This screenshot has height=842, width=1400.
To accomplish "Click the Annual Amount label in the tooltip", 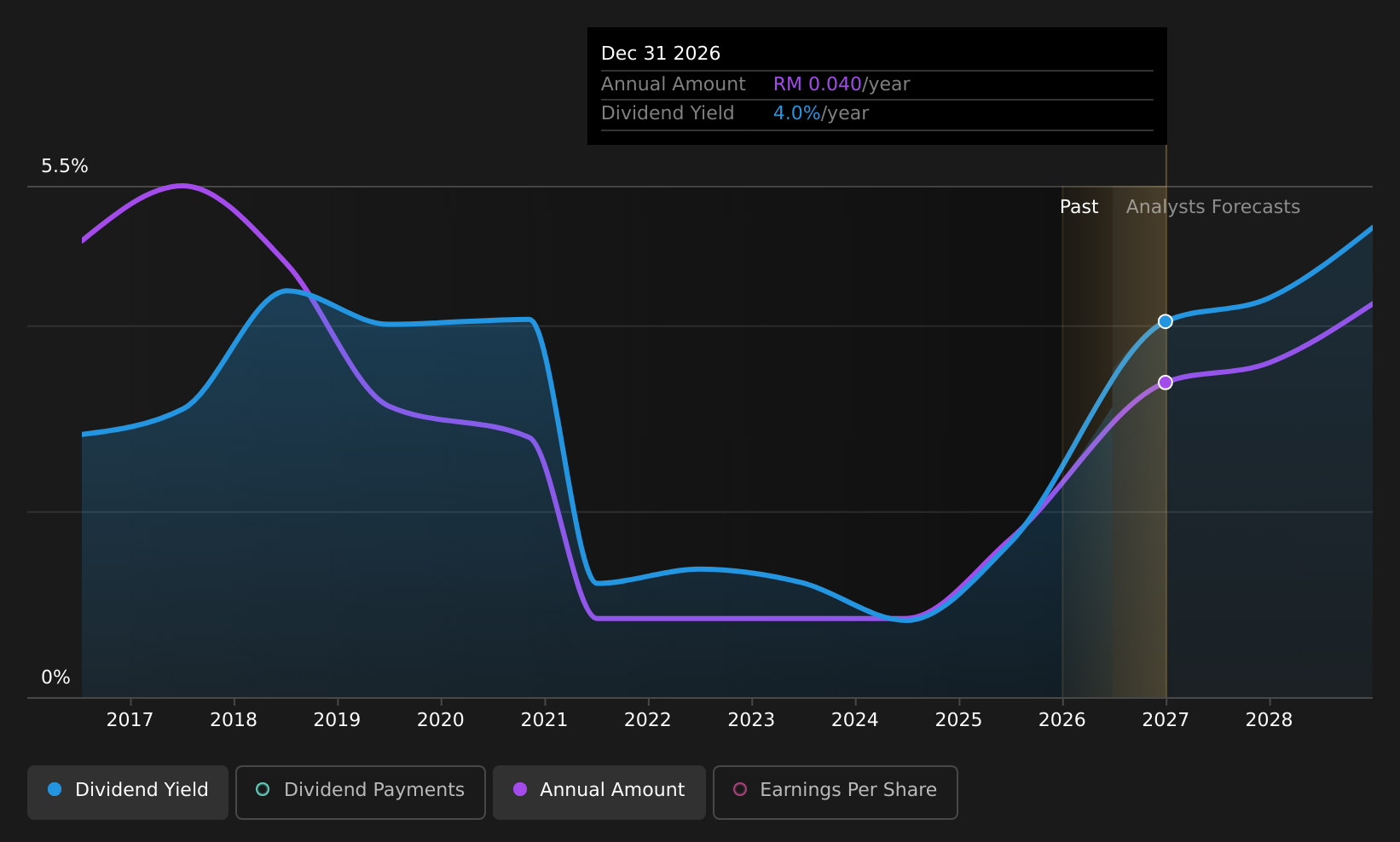I will pos(674,84).
